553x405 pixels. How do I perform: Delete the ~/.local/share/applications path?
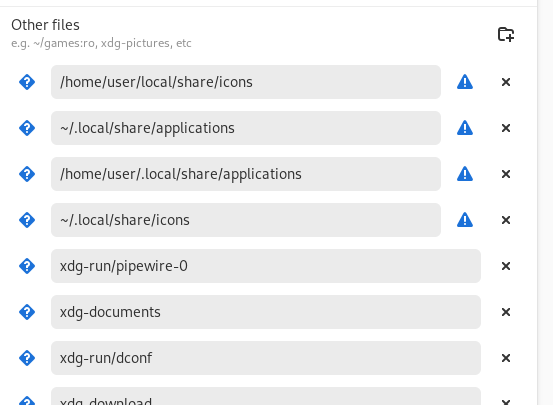[x=506, y=128]
